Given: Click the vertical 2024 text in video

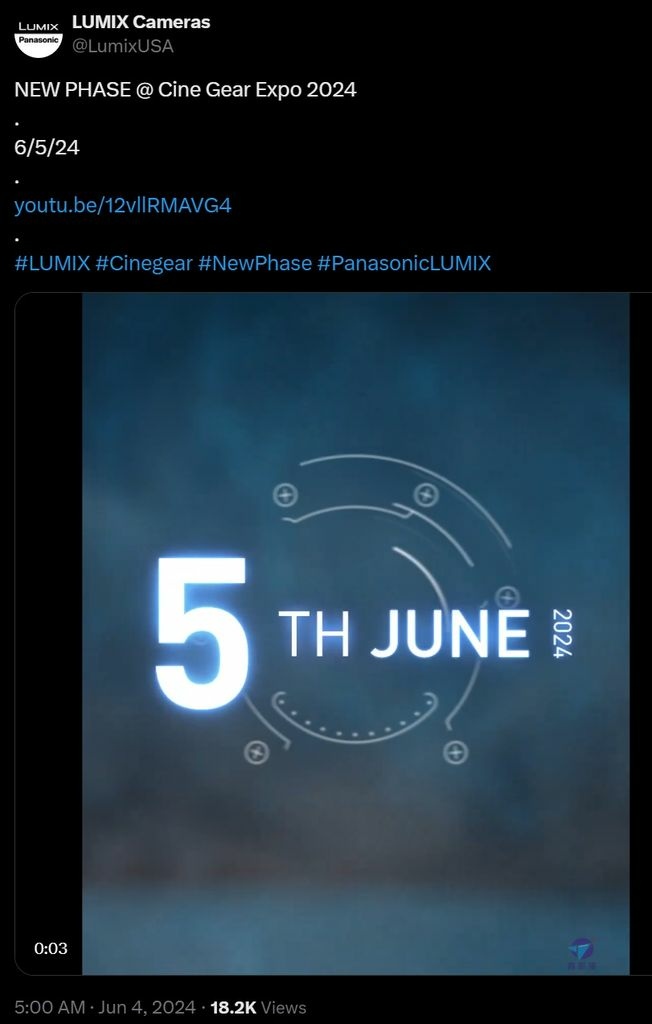Looking at the screenshot, I should (562, 633).
